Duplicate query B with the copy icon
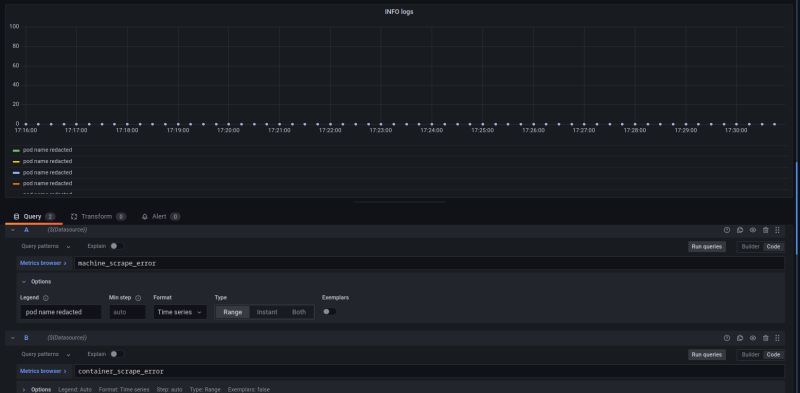The image size is (800, 393). 740,338
